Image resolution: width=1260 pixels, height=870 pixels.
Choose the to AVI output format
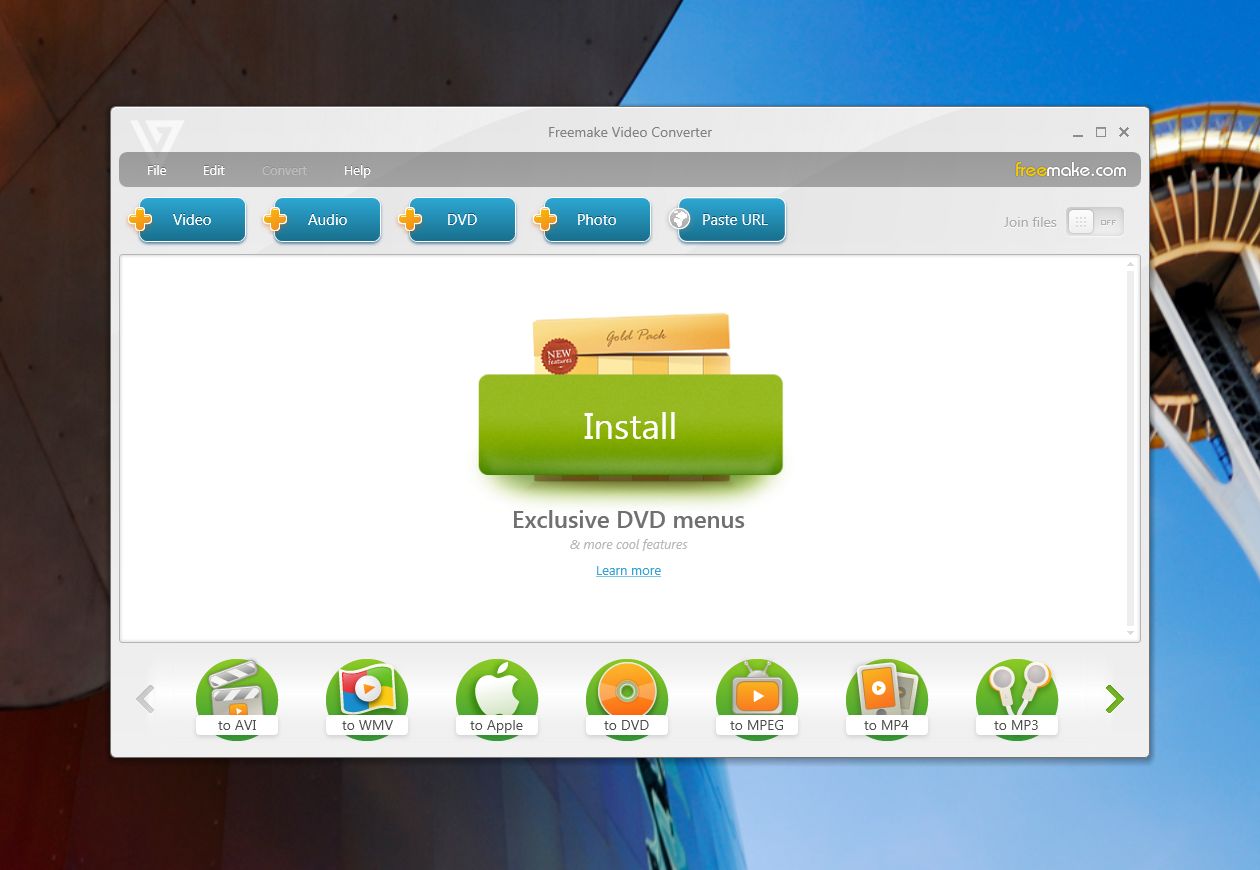coord(237,699)
